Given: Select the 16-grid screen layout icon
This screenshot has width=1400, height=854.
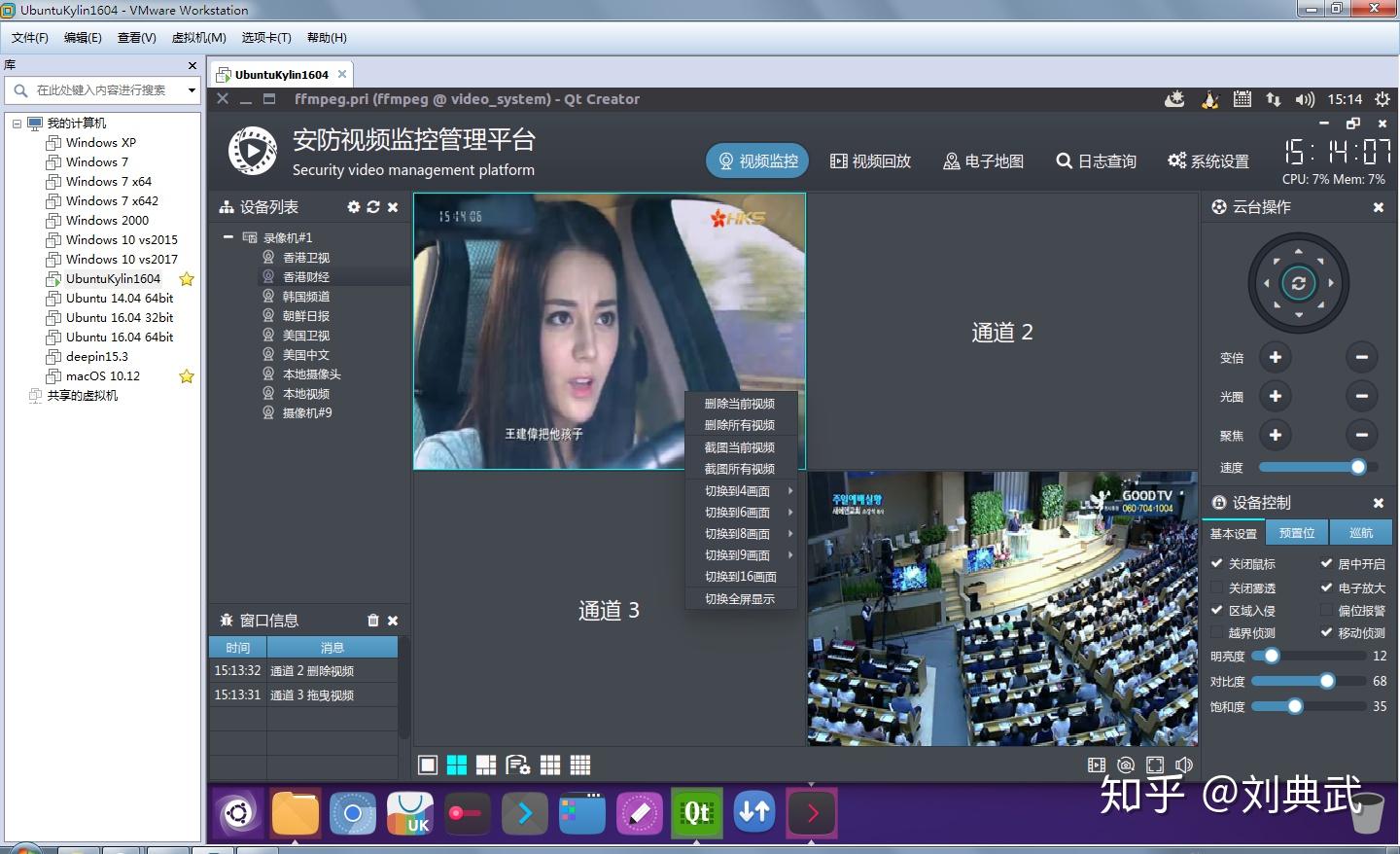Looking at the screenshot, I should tap(580, 765).
